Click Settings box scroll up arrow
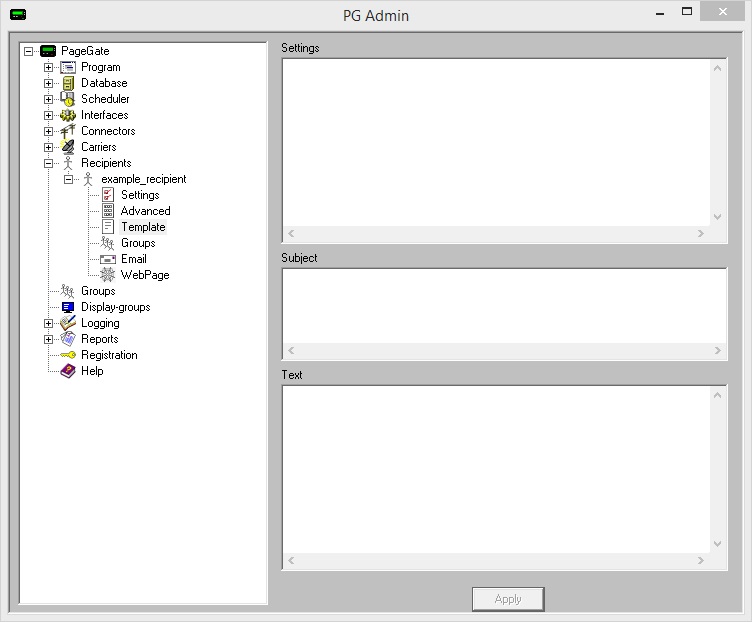Screen dimensions: 752x622 click(717, 68)
